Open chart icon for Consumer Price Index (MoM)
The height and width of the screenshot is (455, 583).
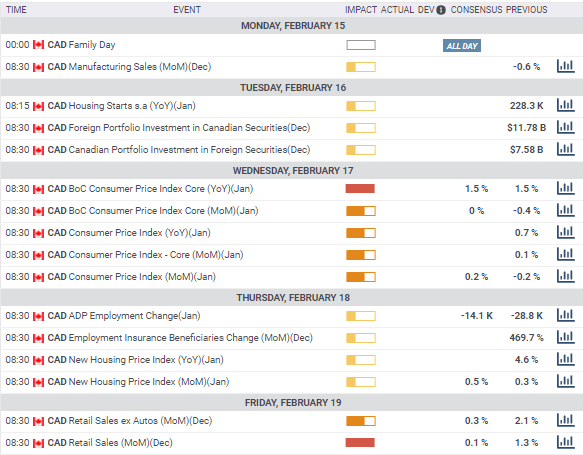coord(566,276)
